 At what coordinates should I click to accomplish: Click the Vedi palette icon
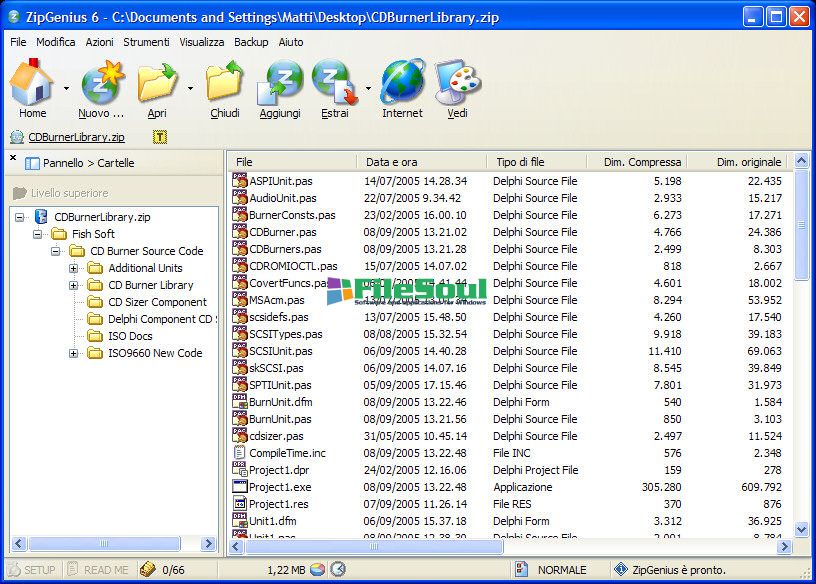pyautogui.click(x=457, y=82)
